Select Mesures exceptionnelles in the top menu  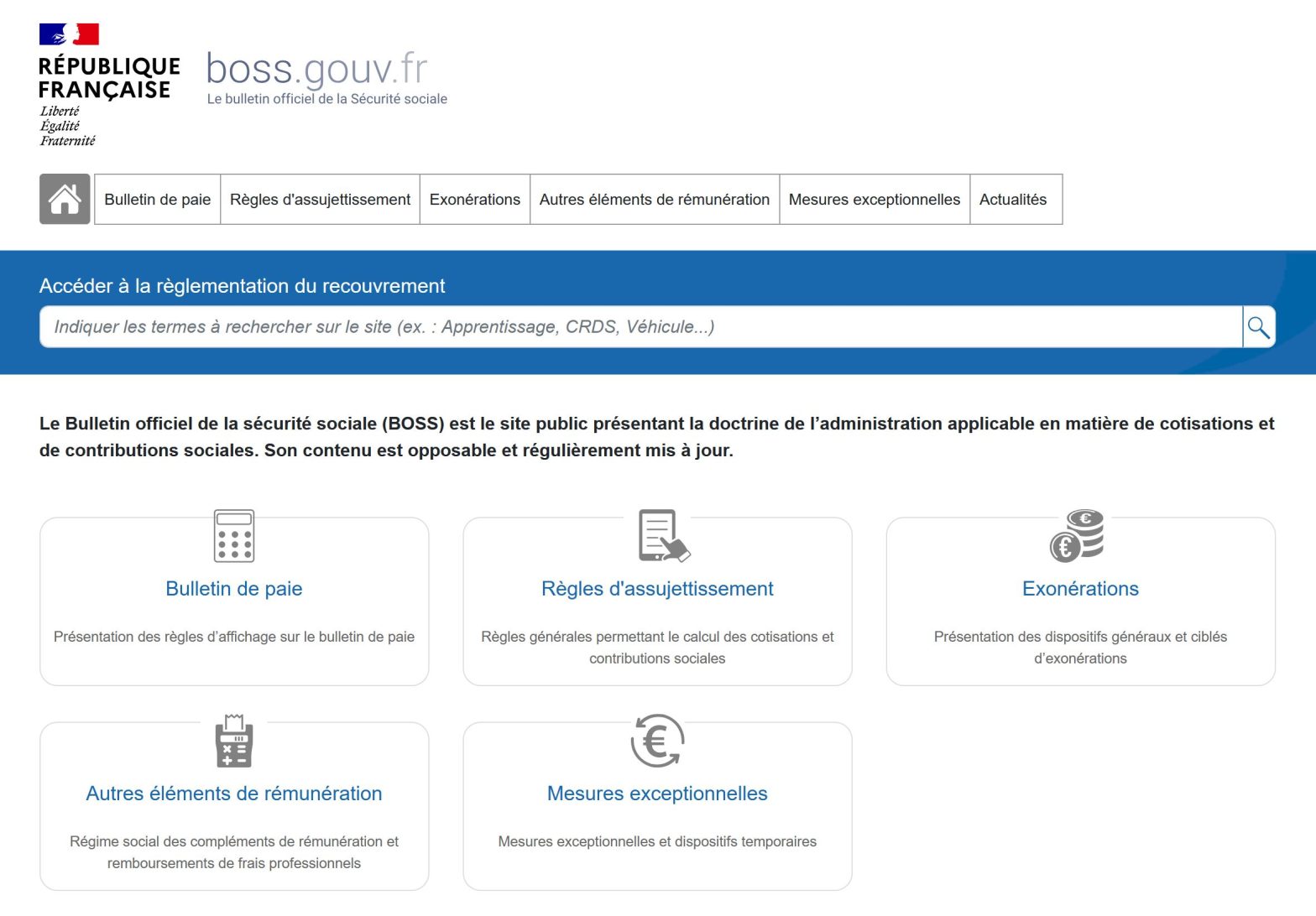pyautogui.click(x=874, y=200)
